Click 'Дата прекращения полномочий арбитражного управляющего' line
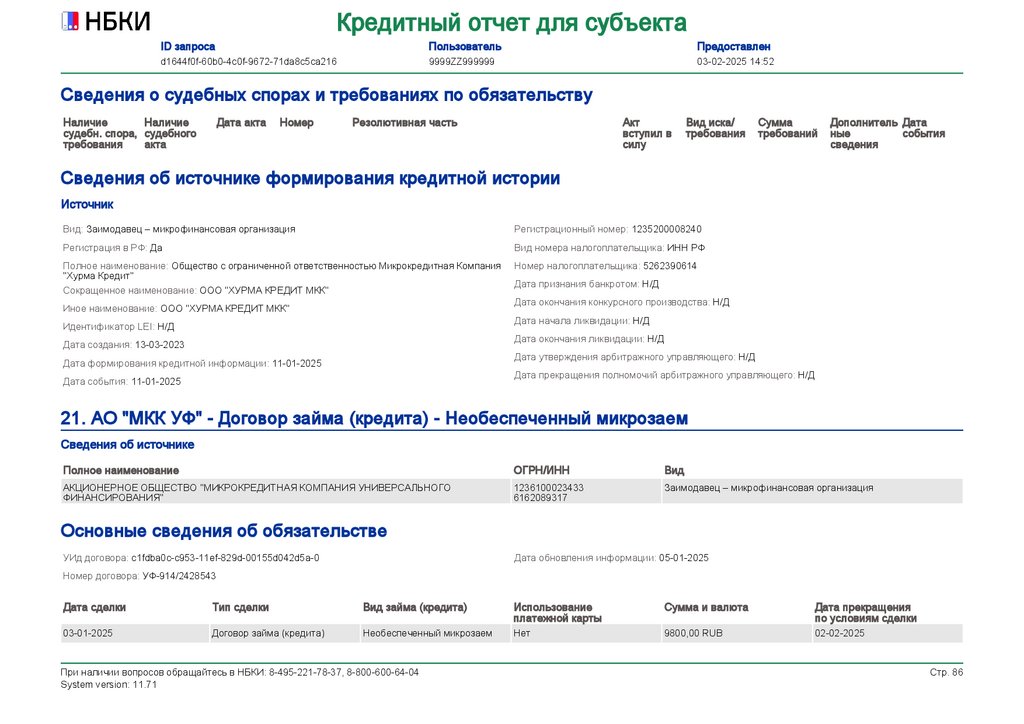1024x724 pixels. click(664, 375)
